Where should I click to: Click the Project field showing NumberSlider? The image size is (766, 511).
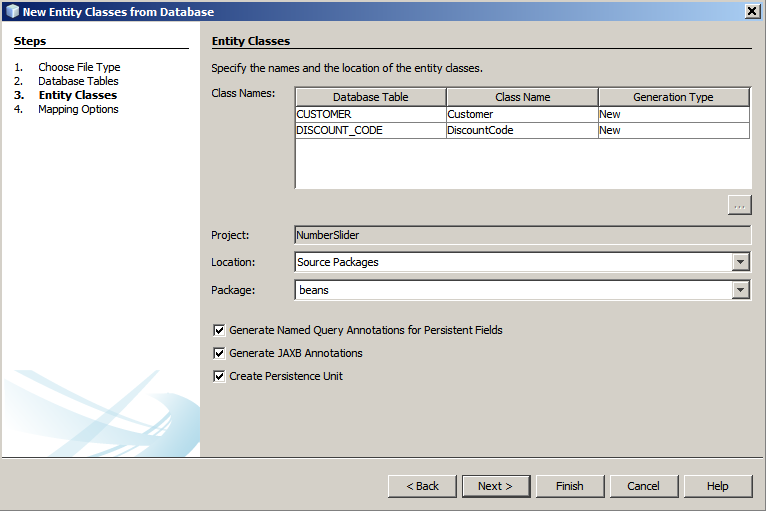[522, 235]
